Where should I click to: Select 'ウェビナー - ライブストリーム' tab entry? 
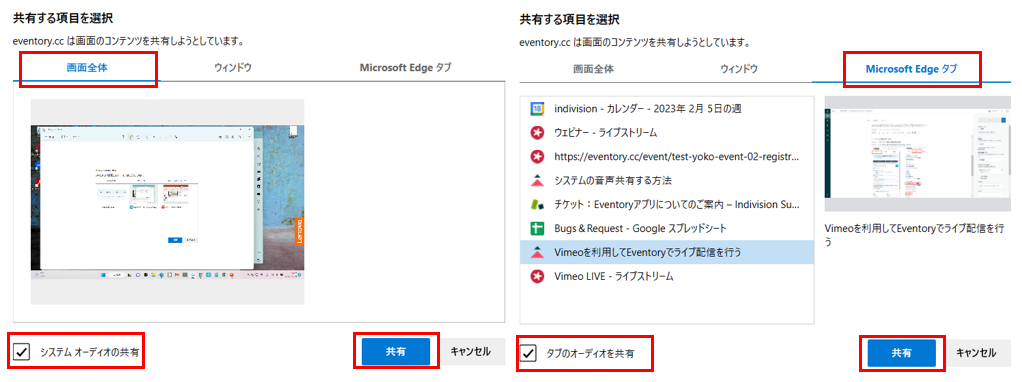[667, 132]
